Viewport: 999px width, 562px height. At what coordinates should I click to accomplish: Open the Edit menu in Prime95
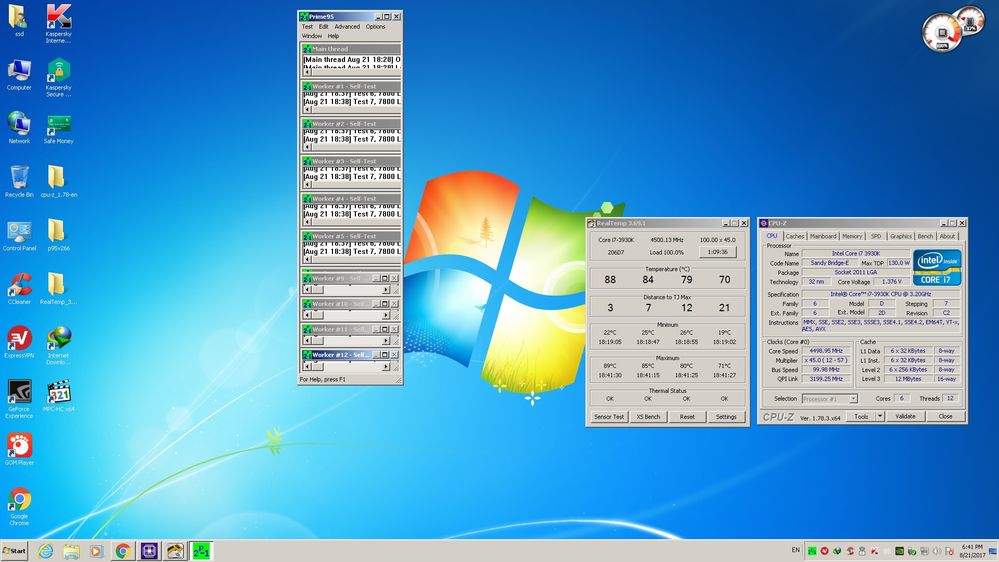[x=324, y=27]
